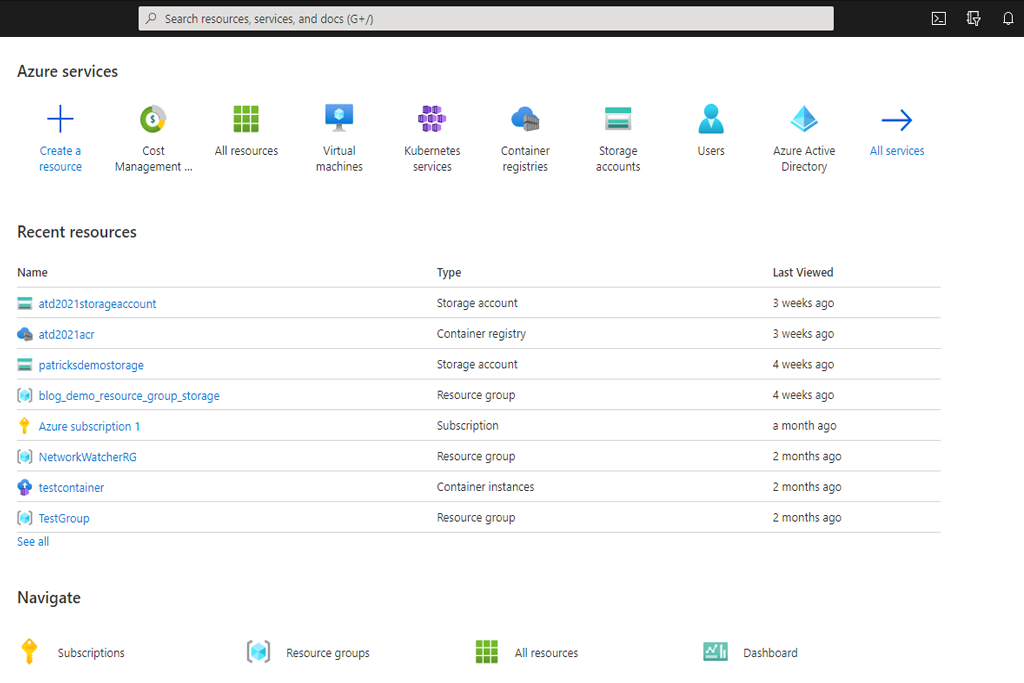
Task: Open the patricksdemostorage resource link
Action: coord(91,365)
